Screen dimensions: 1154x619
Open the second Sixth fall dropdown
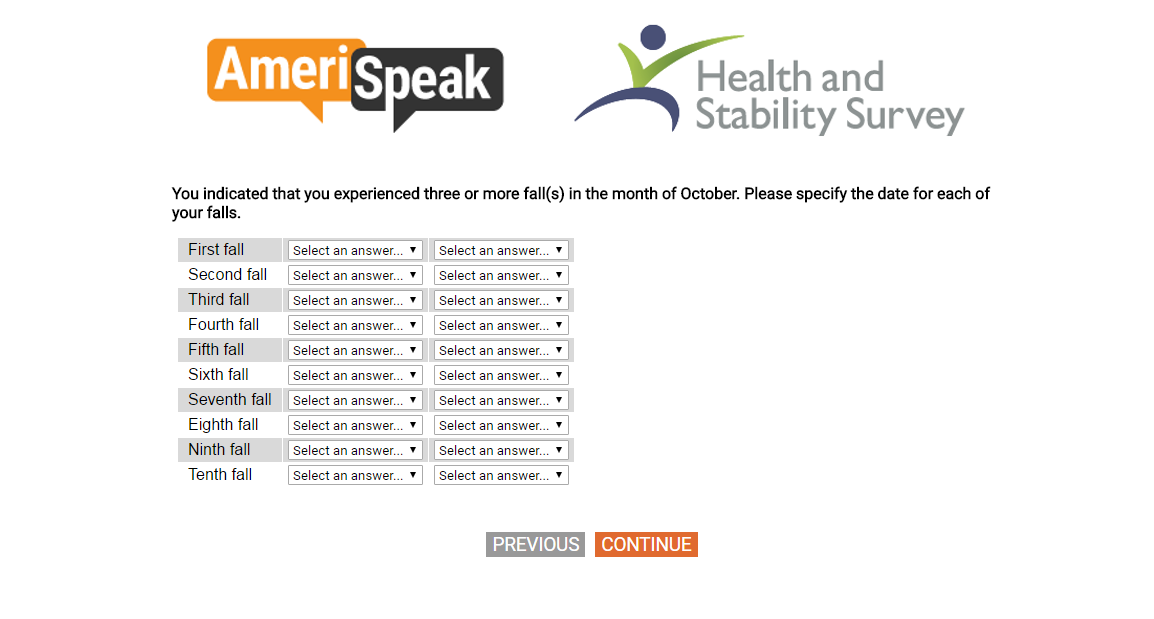tap(501, 375)
